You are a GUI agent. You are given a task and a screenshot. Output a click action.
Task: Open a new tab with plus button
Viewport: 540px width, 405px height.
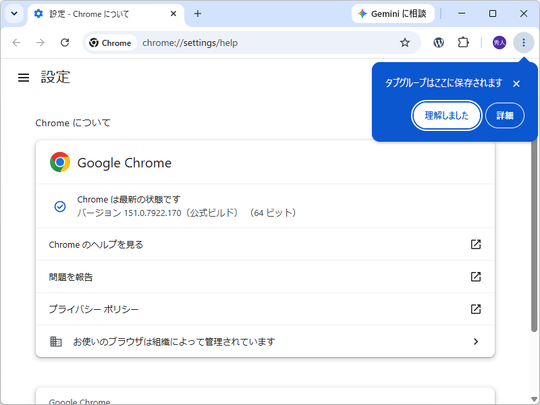tap(197, 14)
